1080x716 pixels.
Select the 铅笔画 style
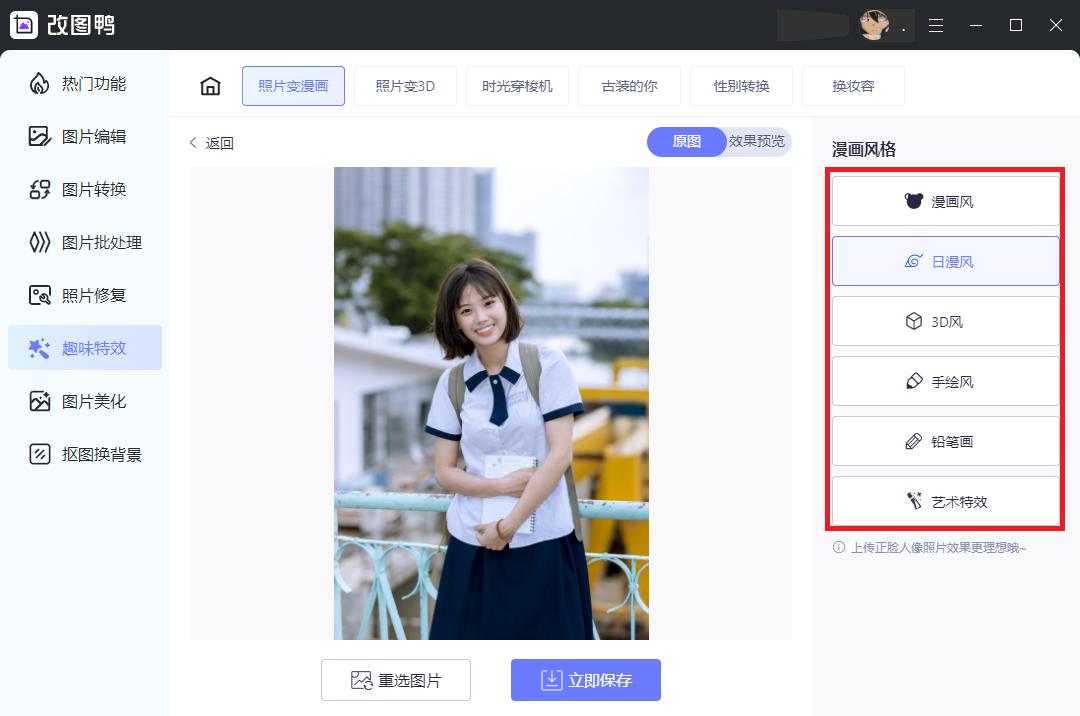click(x=945, y=440)
